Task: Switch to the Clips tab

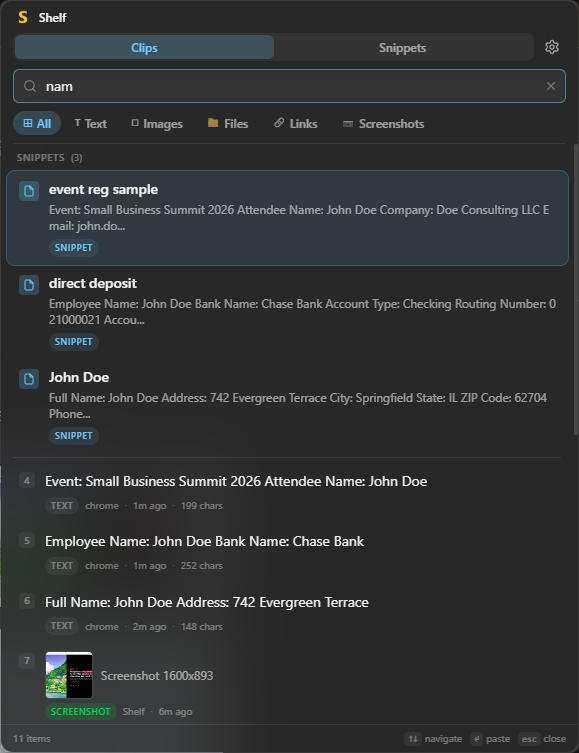Action: [145, 48]
